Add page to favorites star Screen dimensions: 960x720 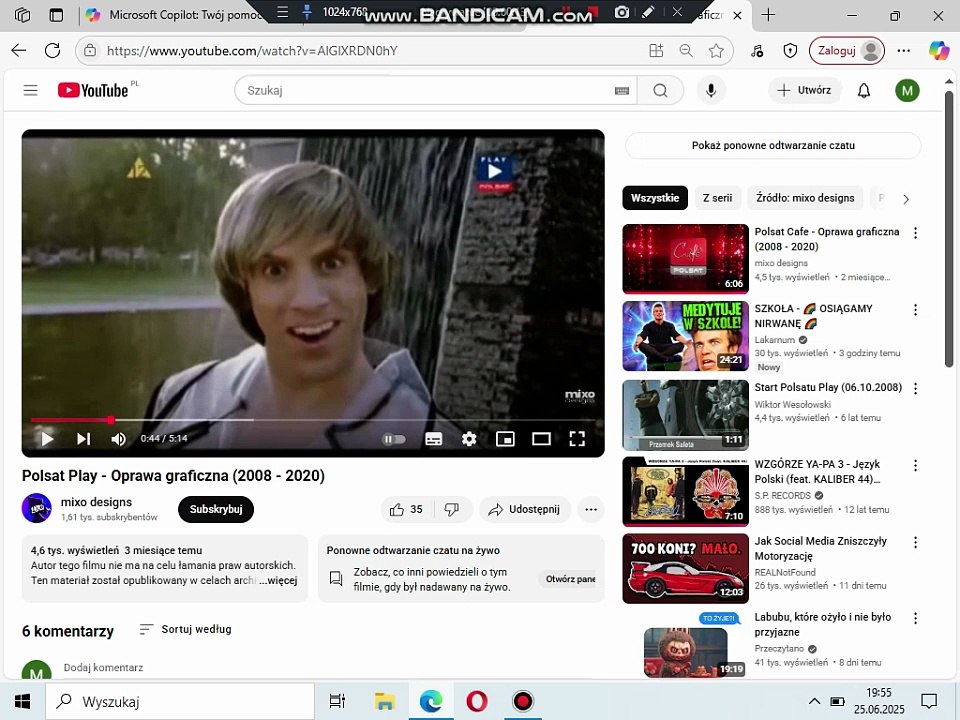pyautogui.click(x=716, y=51)
